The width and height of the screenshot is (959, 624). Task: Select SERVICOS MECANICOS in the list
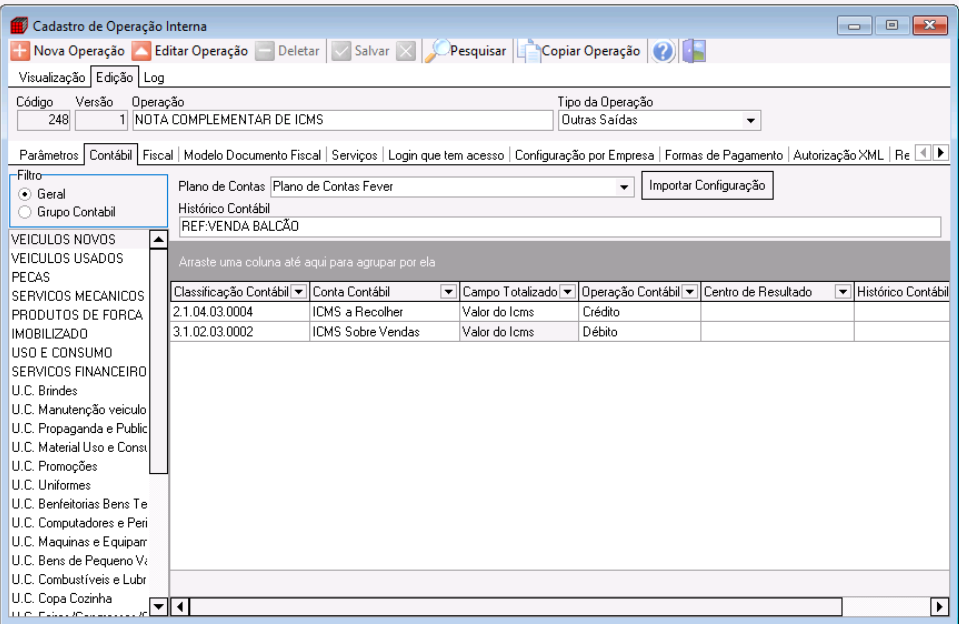79,297
